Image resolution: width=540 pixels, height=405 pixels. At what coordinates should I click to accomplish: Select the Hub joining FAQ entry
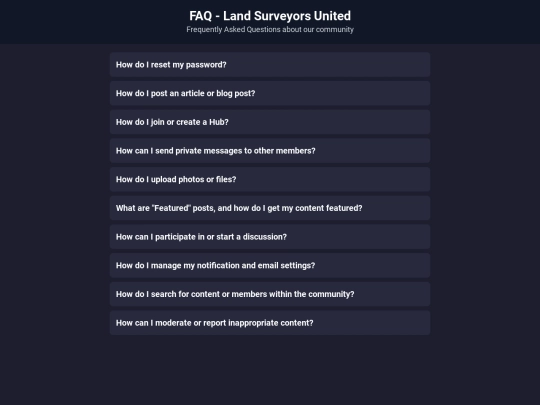pos(270,122)
